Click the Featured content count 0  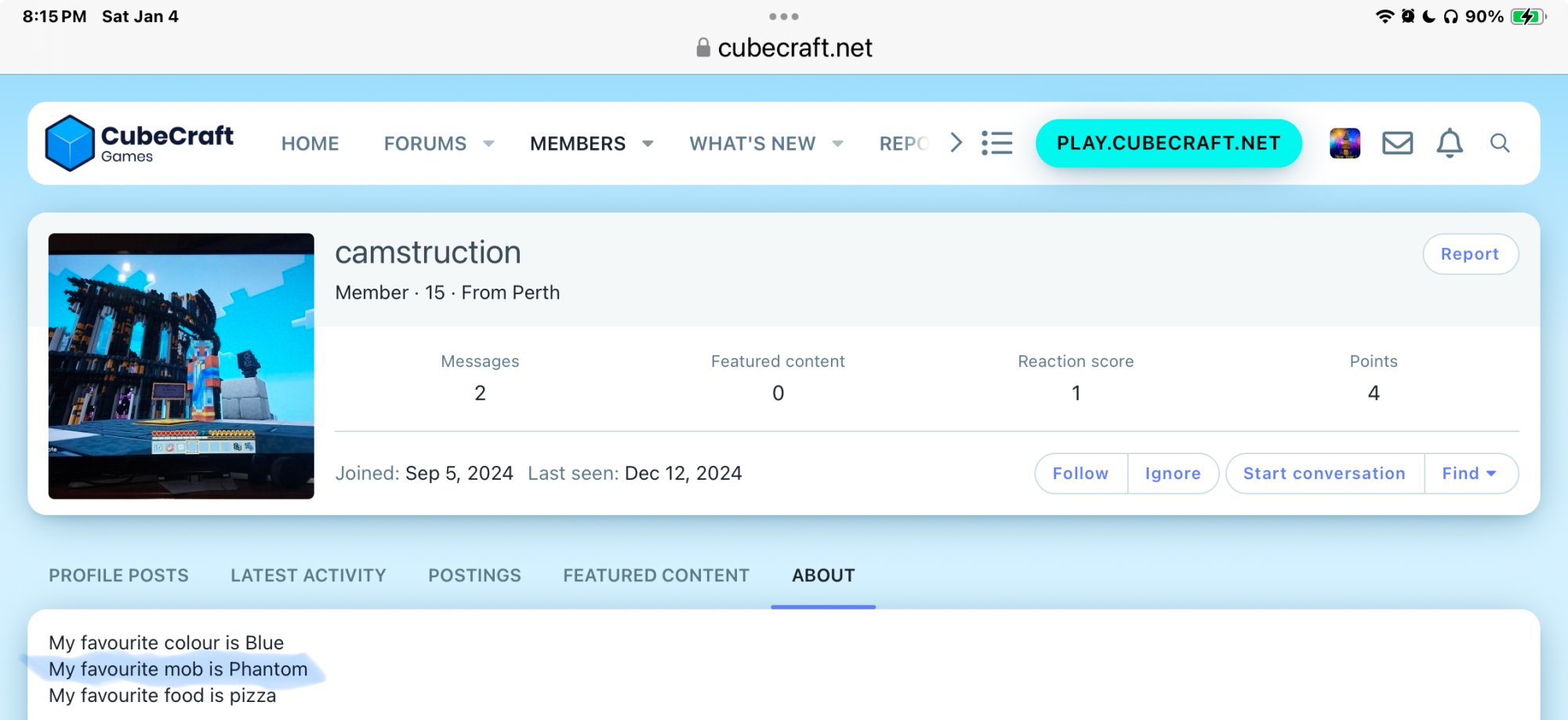pos(778,393)
